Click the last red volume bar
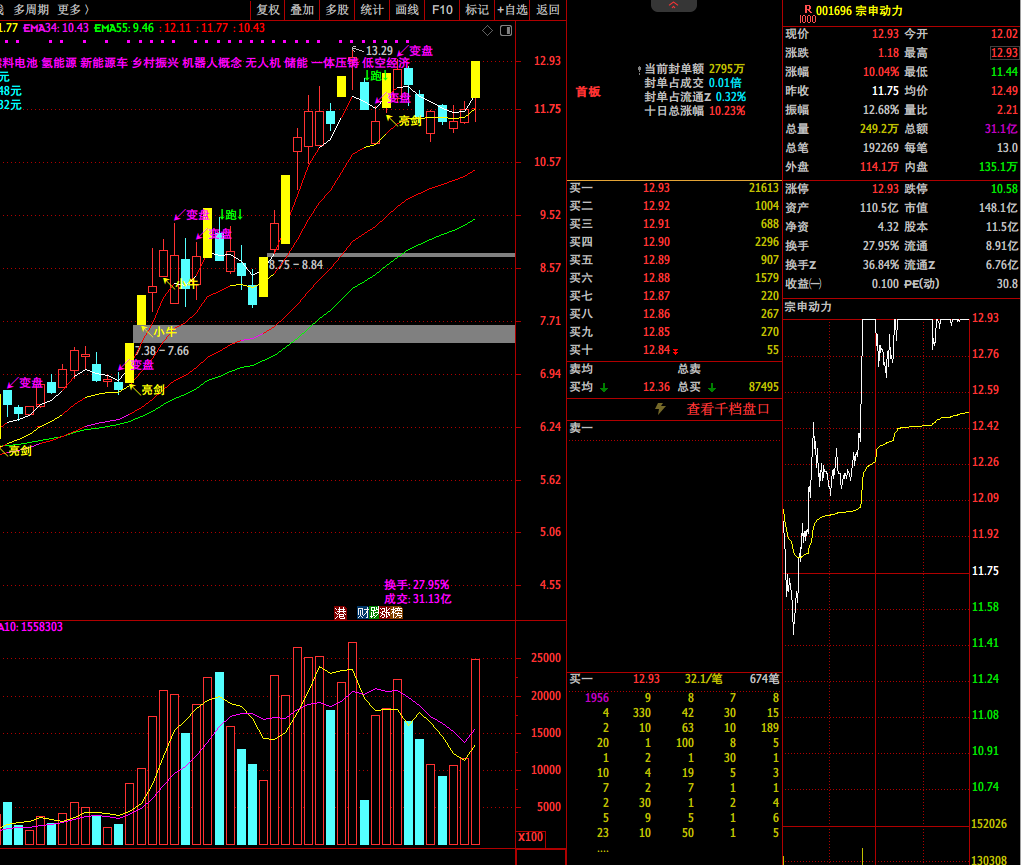The width and height of the screenshot is (1021, 865). coord(476,752)
